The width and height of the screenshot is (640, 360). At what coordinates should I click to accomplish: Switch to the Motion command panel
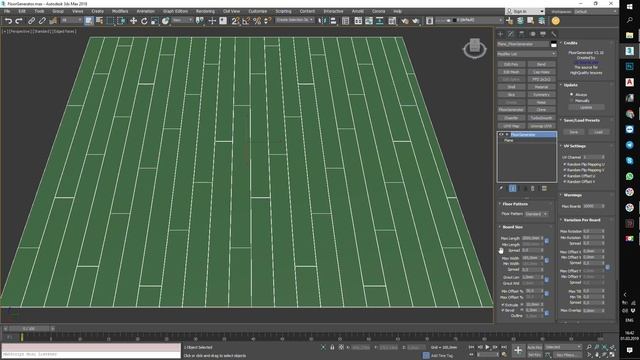[532, 34]
